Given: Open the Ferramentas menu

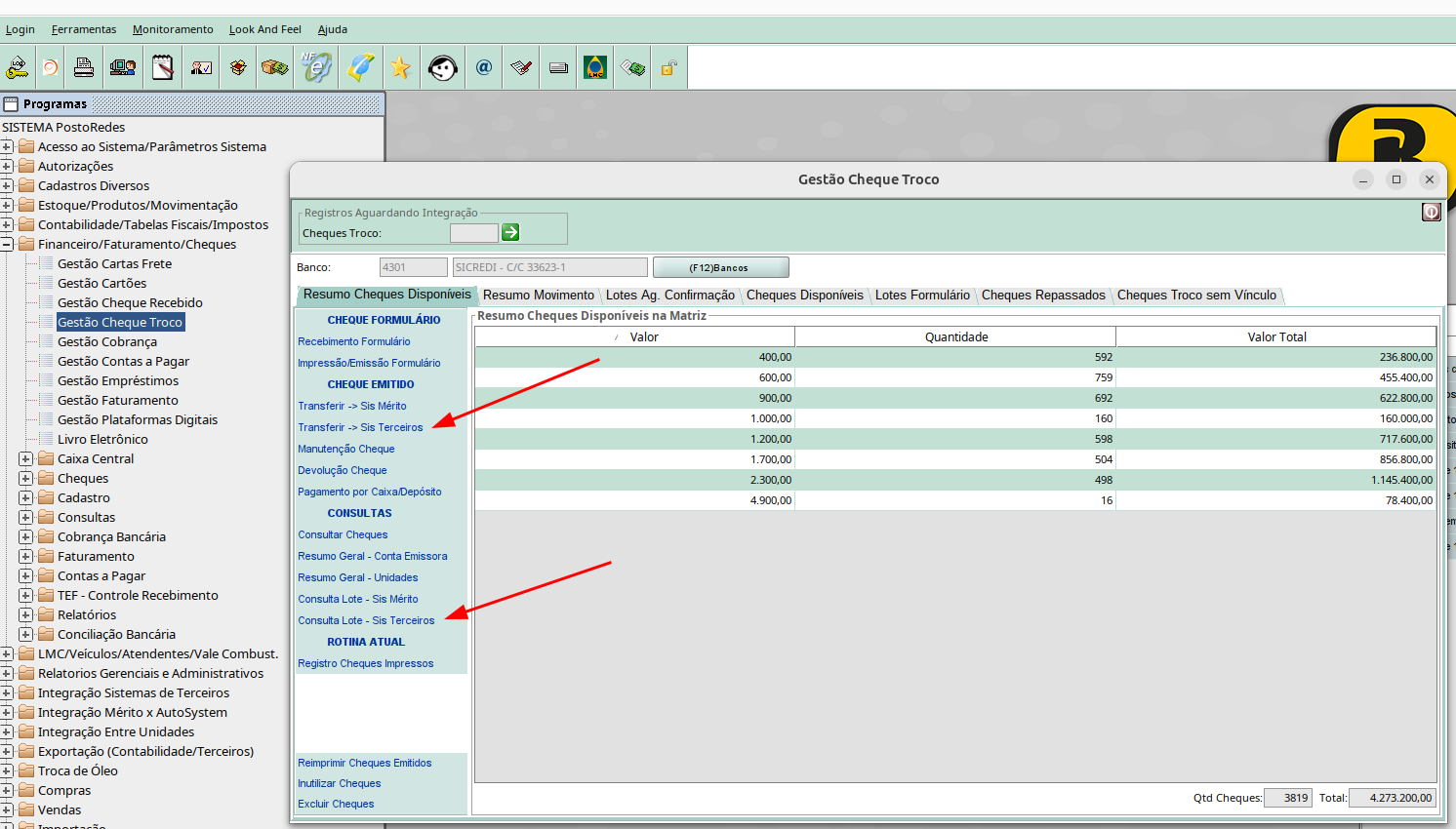Looking at the screenshot, I should 84,29.
